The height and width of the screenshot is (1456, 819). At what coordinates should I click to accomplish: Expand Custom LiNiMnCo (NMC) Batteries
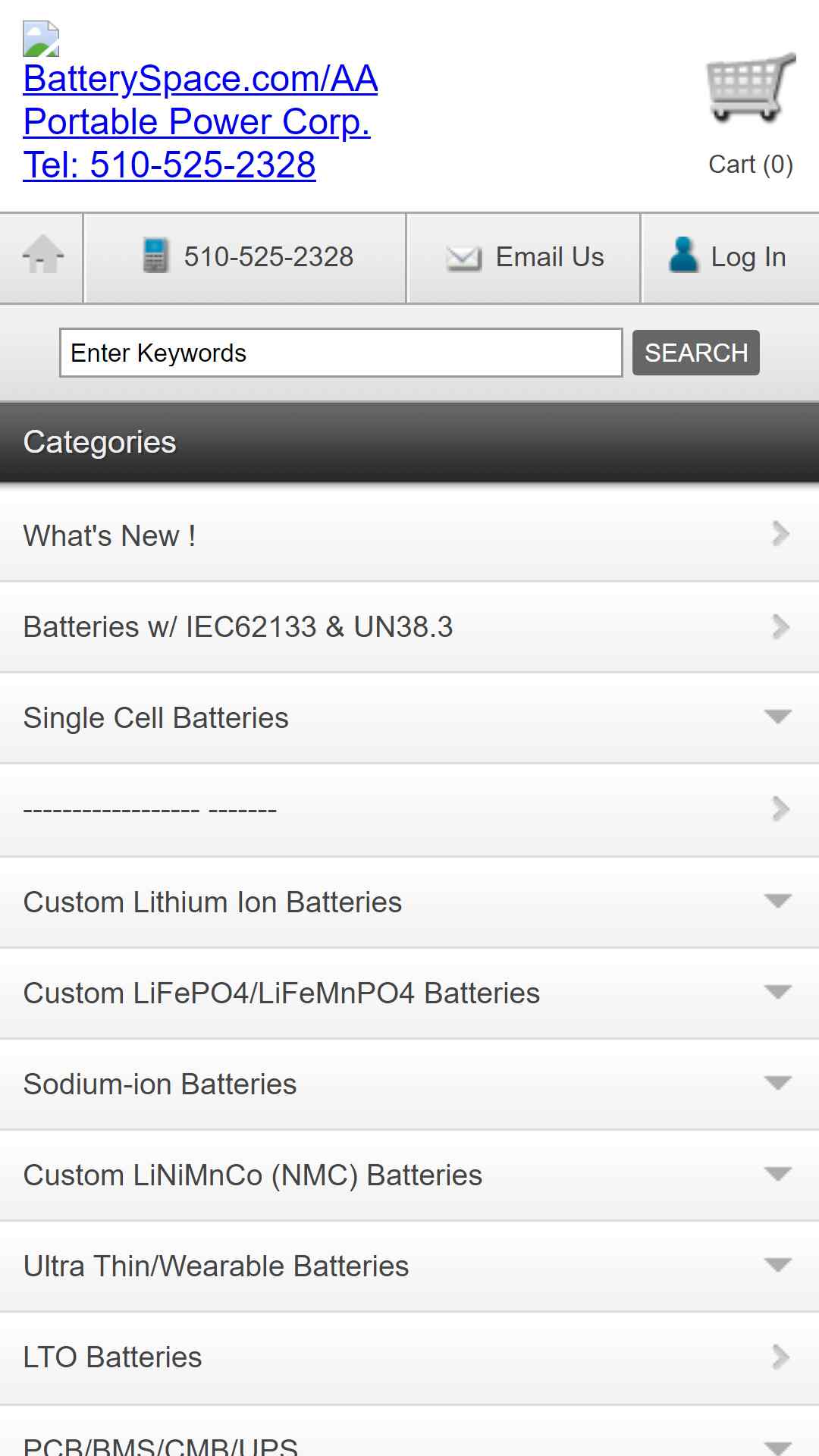click(409, 1175)
